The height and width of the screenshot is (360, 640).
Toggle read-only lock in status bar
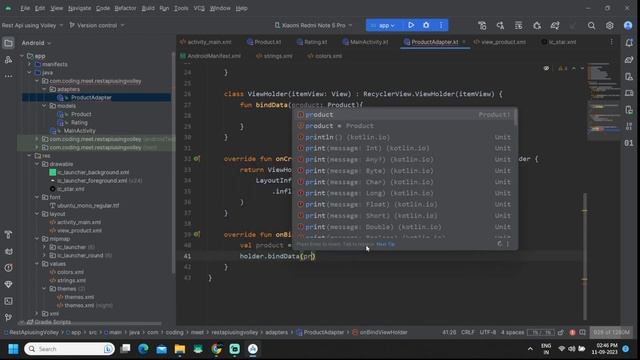click(x=561, y=332)
